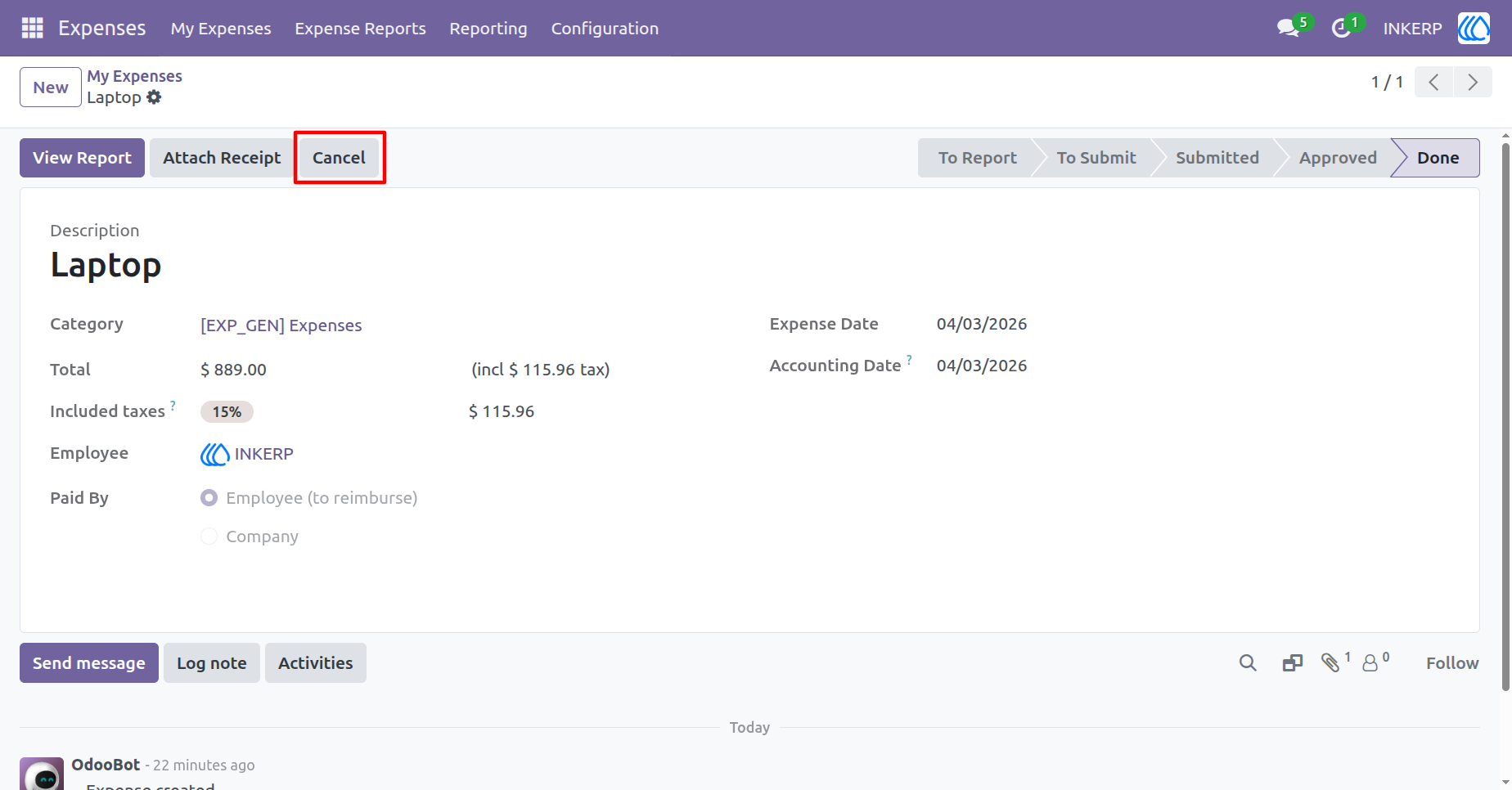Click the To Report status stage
The height and width of the screenshot is (790, 1512).
point(977,158)
